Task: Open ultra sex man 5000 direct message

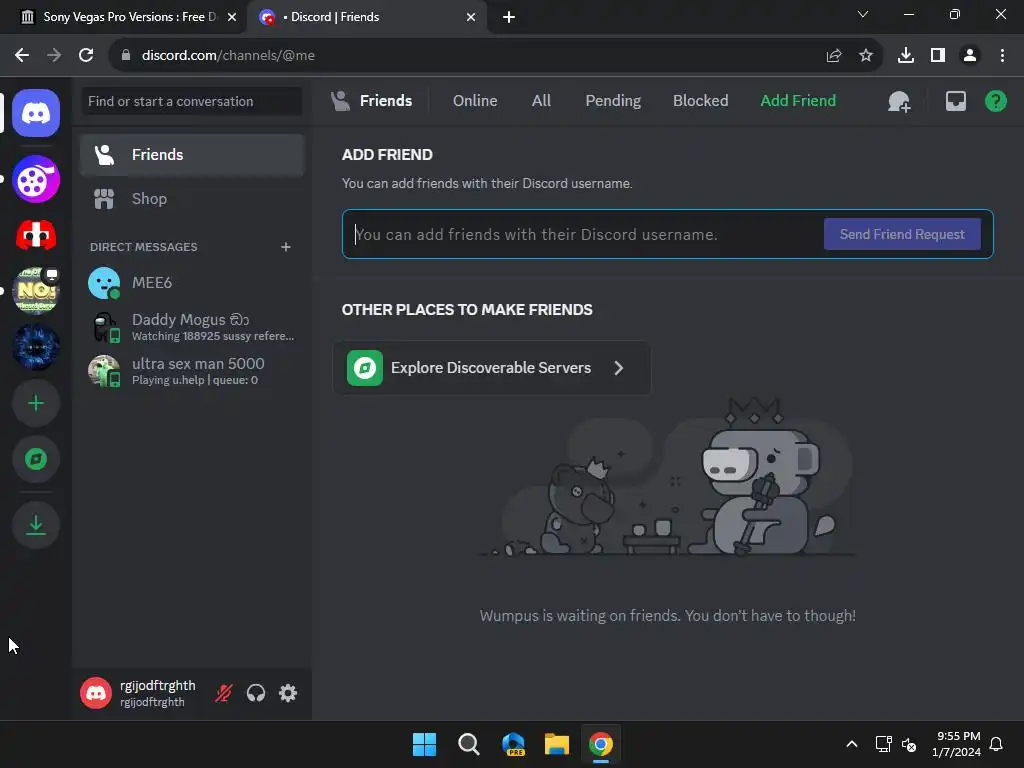Action: [192, 371]
